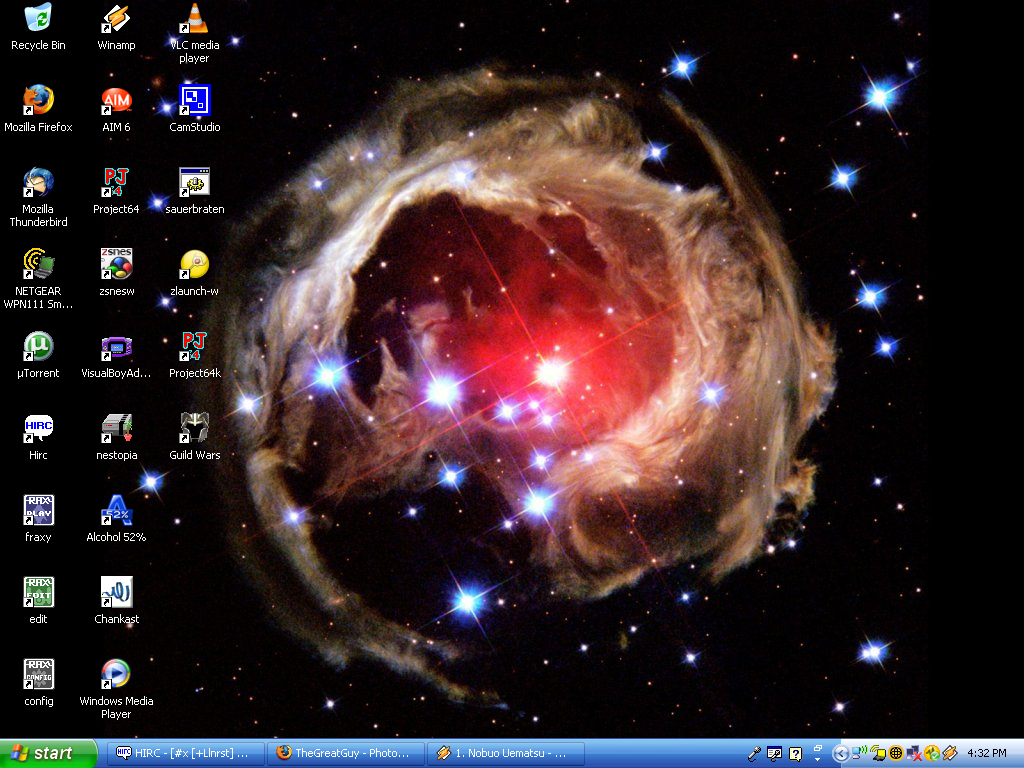
Task: Select the Project64 emulator shortcut
Action: tap(116, 183)
